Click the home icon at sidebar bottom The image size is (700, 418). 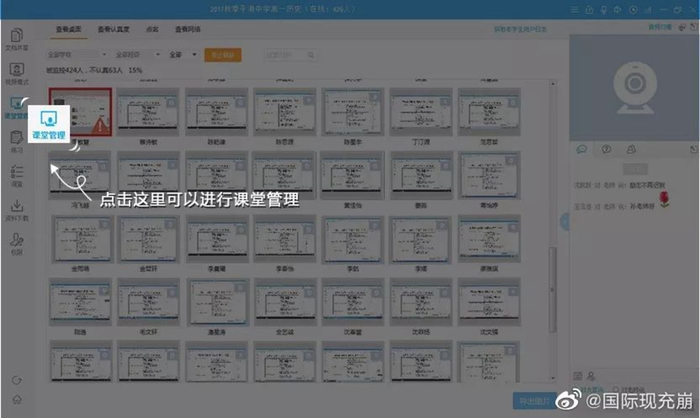17,399
